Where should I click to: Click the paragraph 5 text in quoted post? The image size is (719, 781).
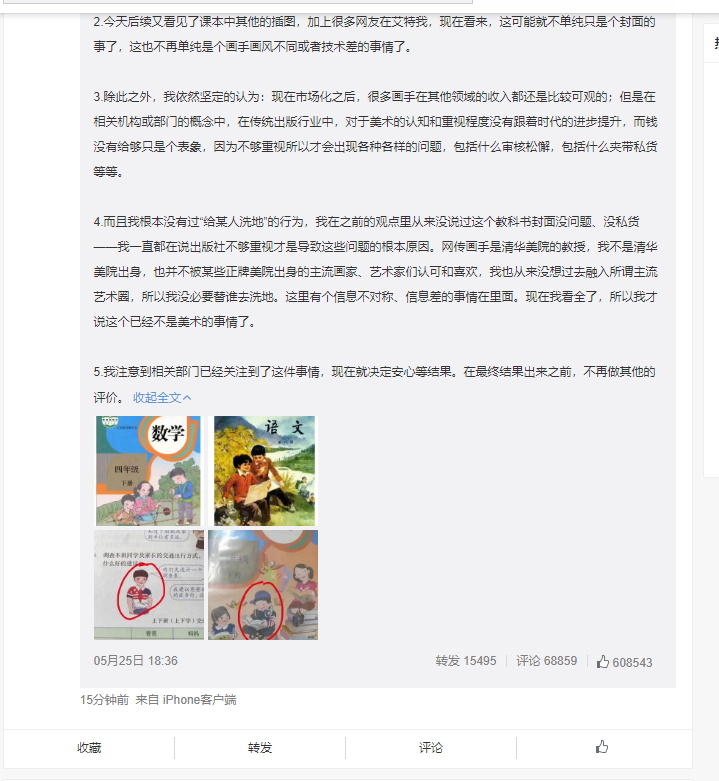pyautogui.click(x=374, y=385)
